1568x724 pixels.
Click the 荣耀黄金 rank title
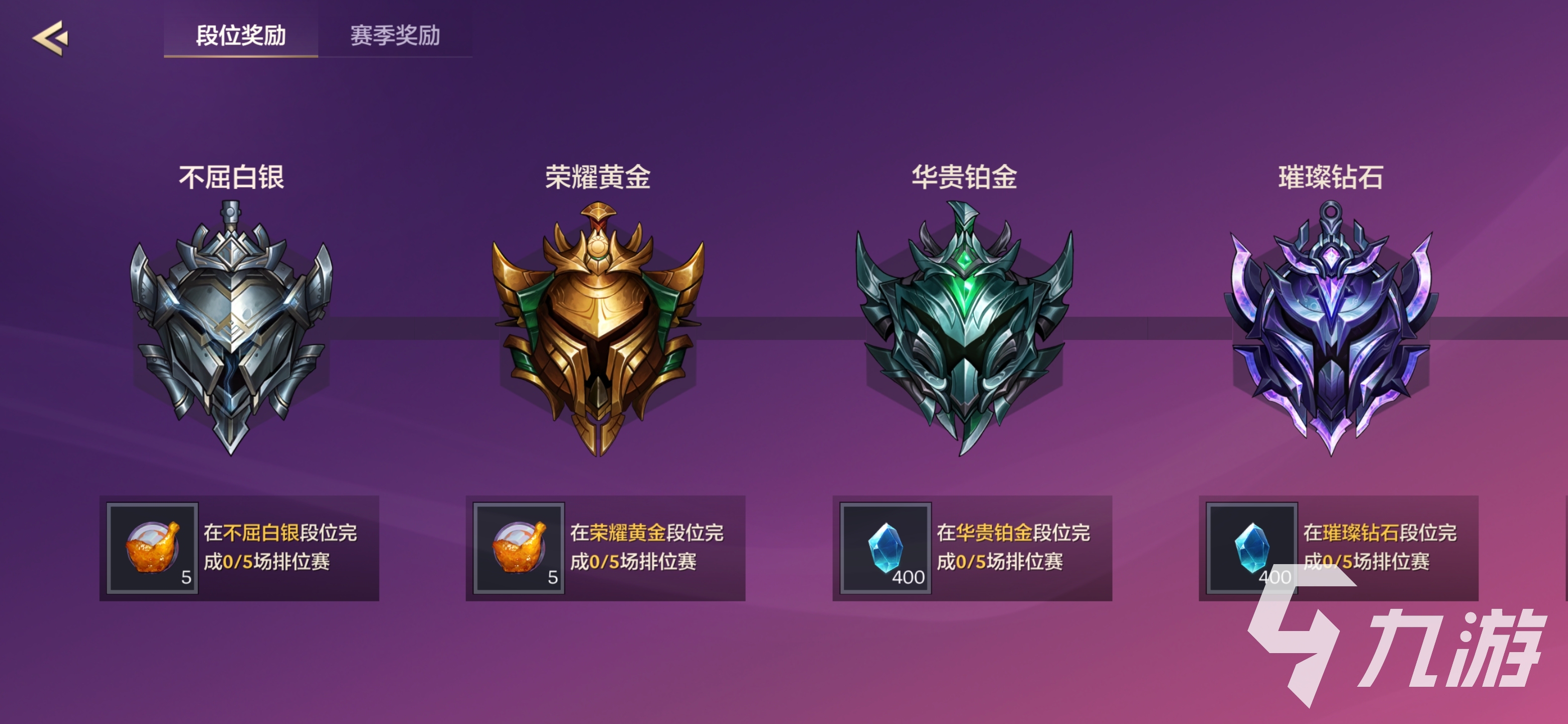(x=599, y=177)
